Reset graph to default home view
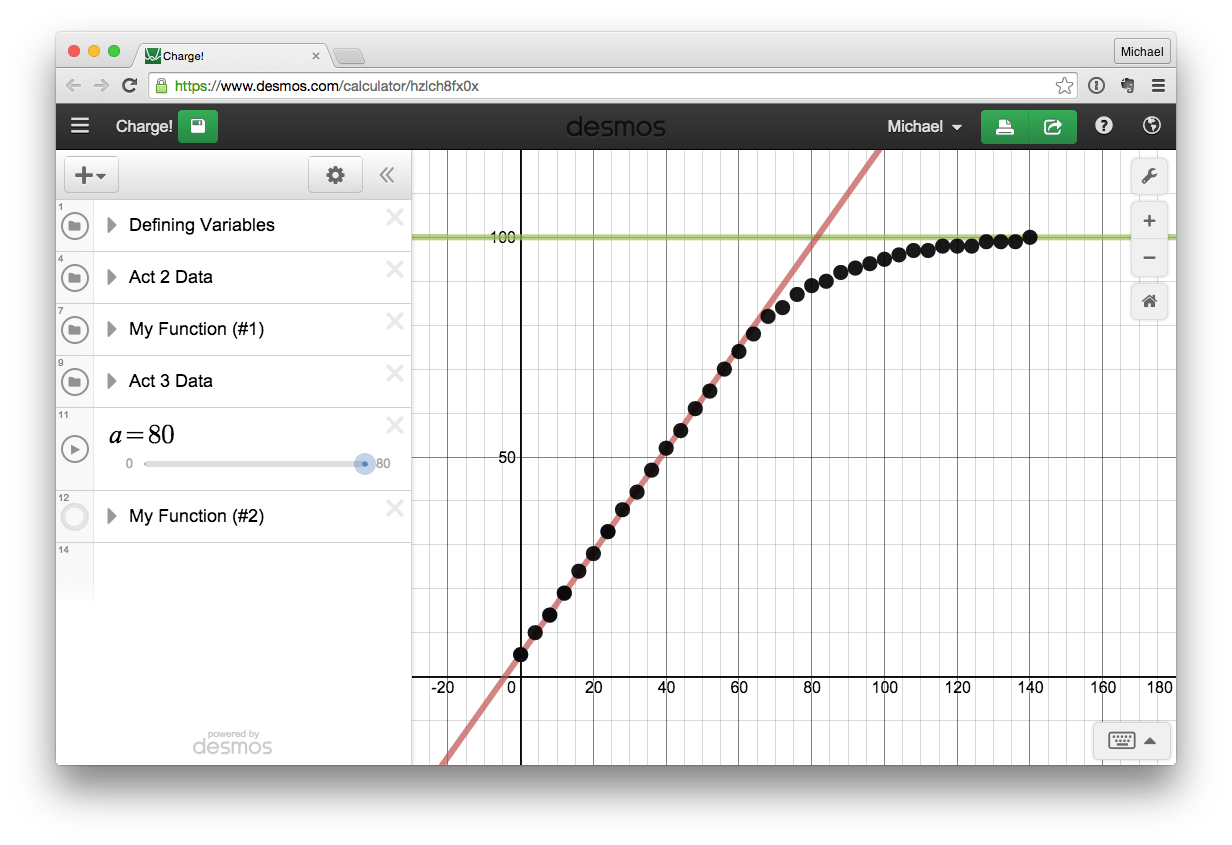This screenshot has width=1232, height=845. tap(1149, 301)
